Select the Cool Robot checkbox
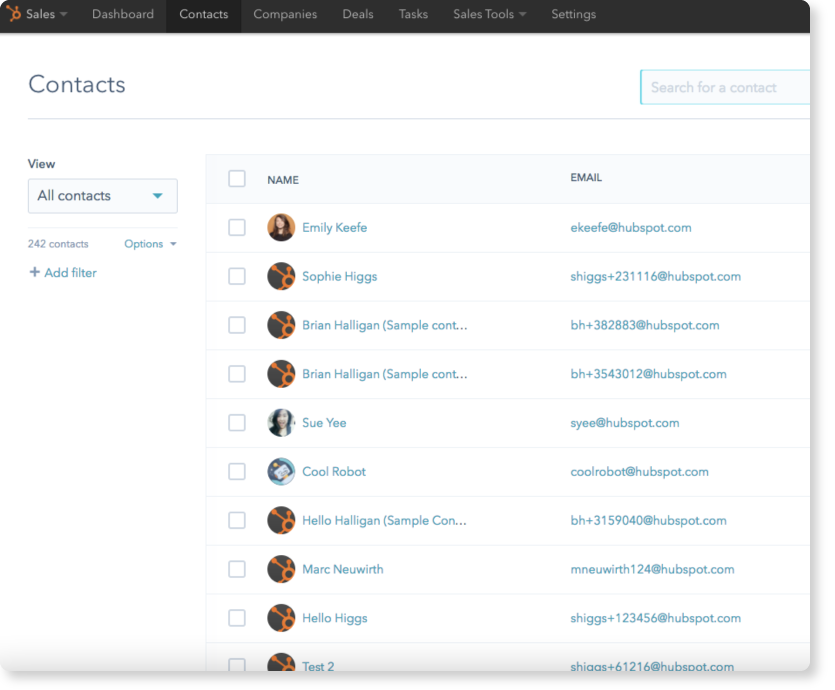835x690 pixels. pos(237,472)
